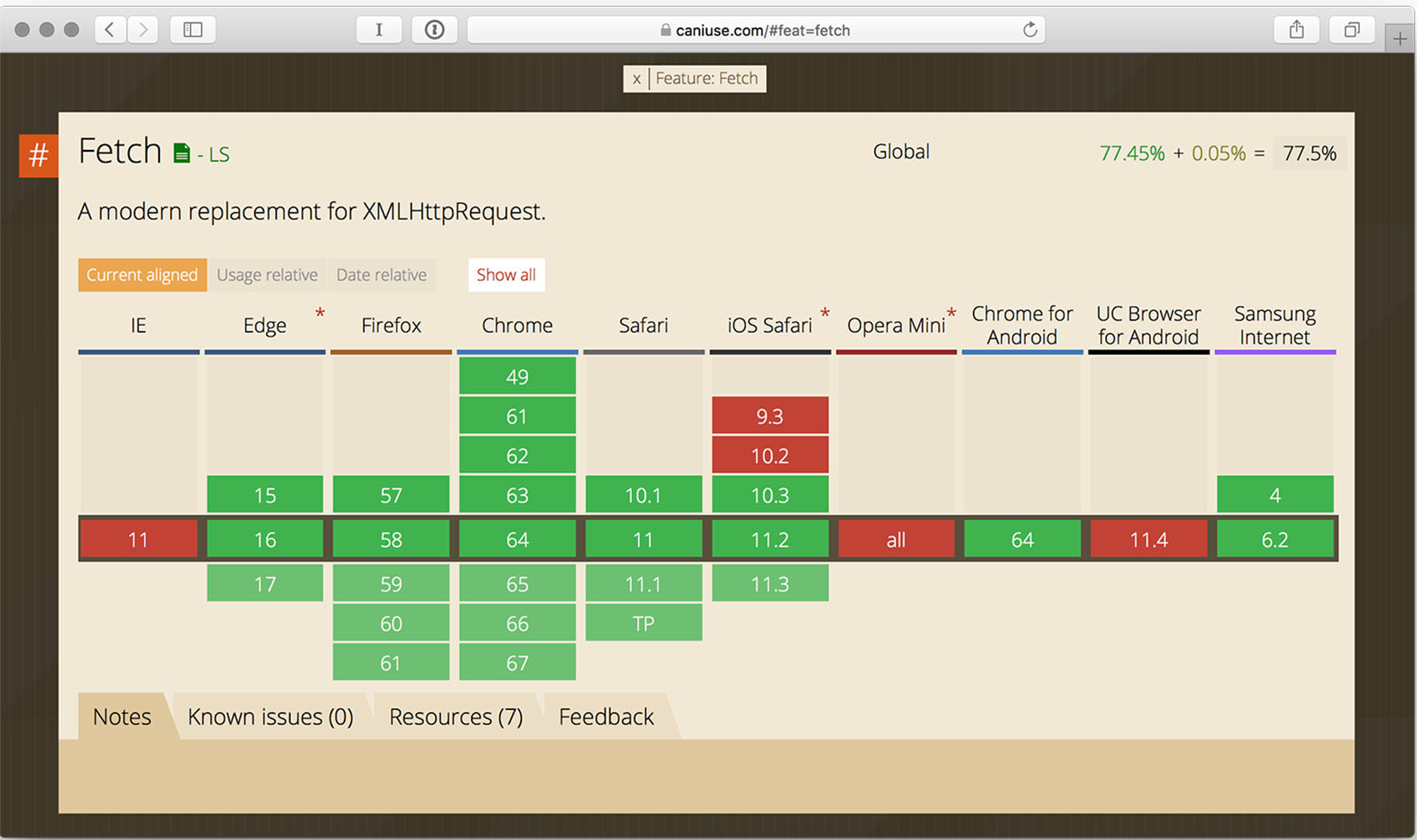Click the Firefox 58 current cell
Viewport: 1417px width, 840px height.
pyautogui.click(x=391, y=539)
